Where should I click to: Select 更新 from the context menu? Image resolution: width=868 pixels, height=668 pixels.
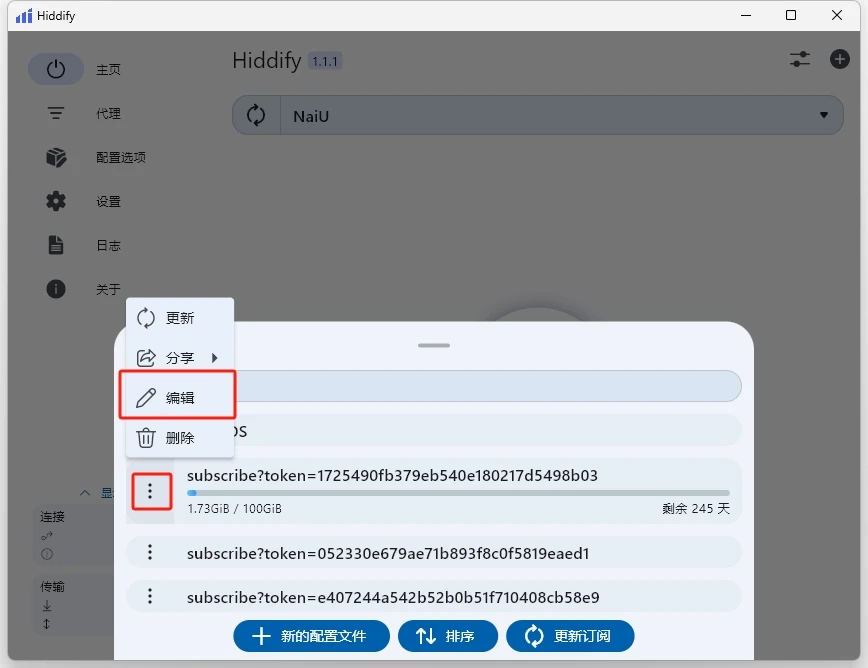177,318
